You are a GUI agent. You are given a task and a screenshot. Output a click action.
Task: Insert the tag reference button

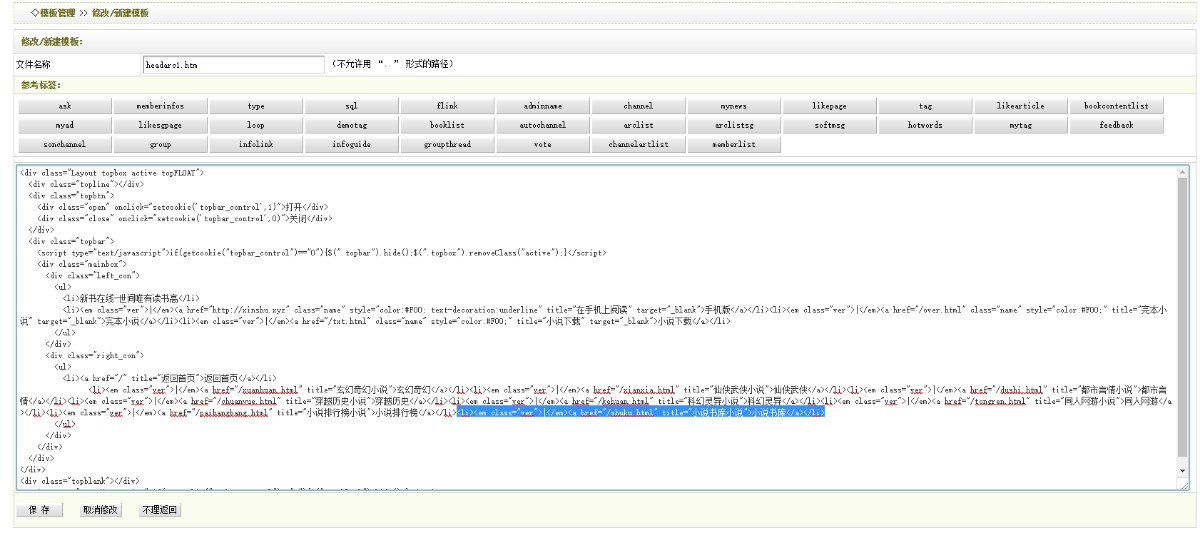tap(926, 106)
